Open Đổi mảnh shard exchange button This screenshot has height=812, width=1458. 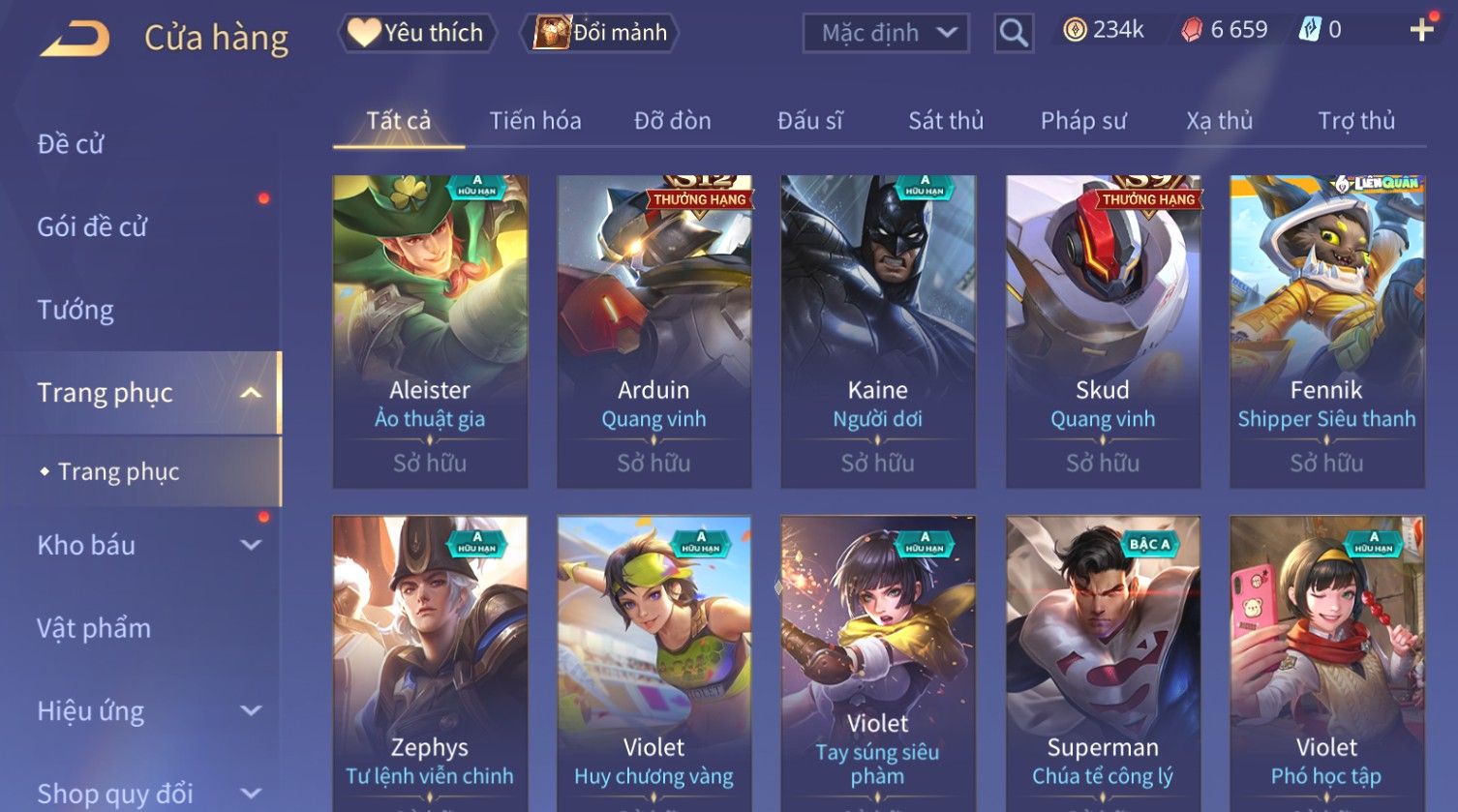point(600,33)
